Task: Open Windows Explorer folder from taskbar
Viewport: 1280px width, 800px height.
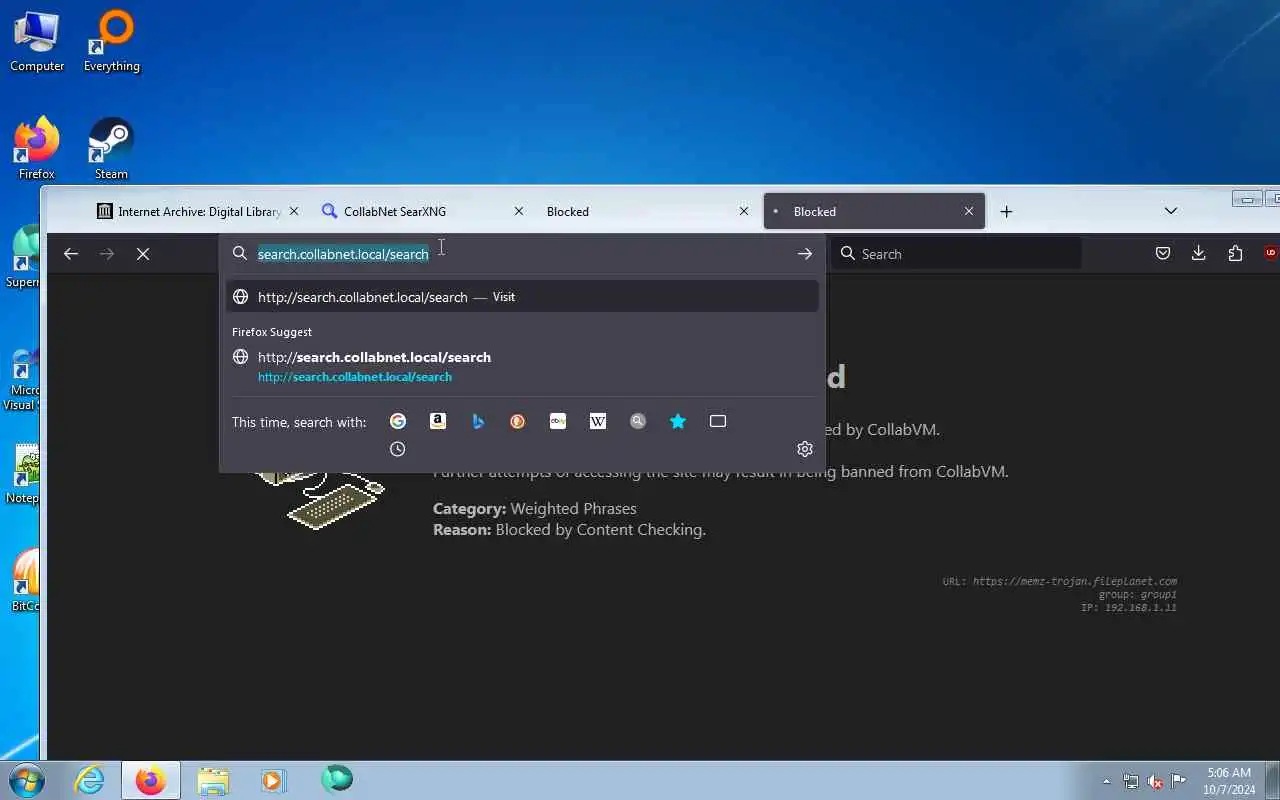Action: coord(213,780)
